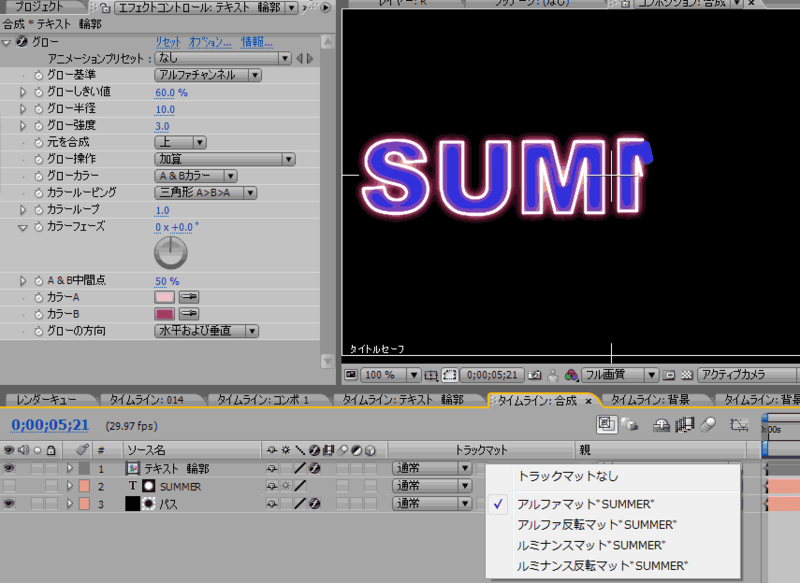This screenshot has width=800, height=583.
Task: Enable motion blur for all layers
Action: click(706, 425)
